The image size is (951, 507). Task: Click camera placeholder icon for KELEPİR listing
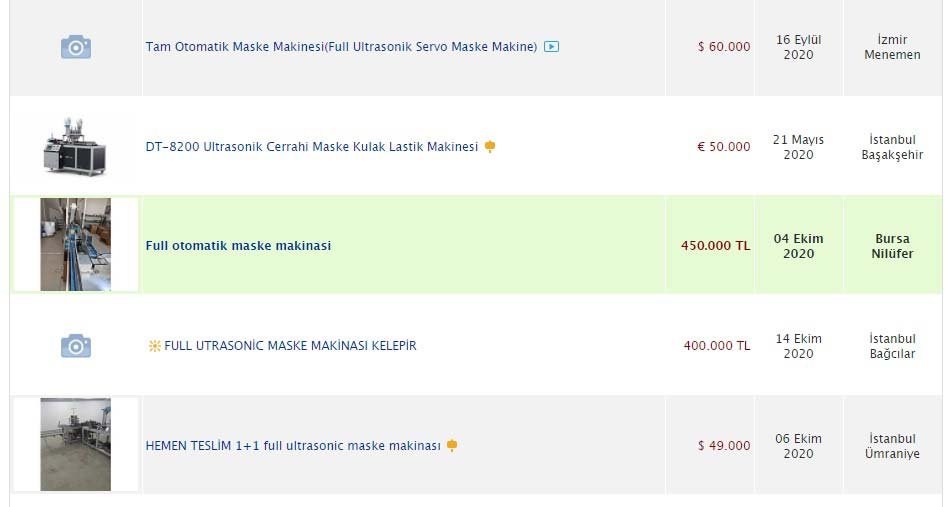[x=76, y=346]
